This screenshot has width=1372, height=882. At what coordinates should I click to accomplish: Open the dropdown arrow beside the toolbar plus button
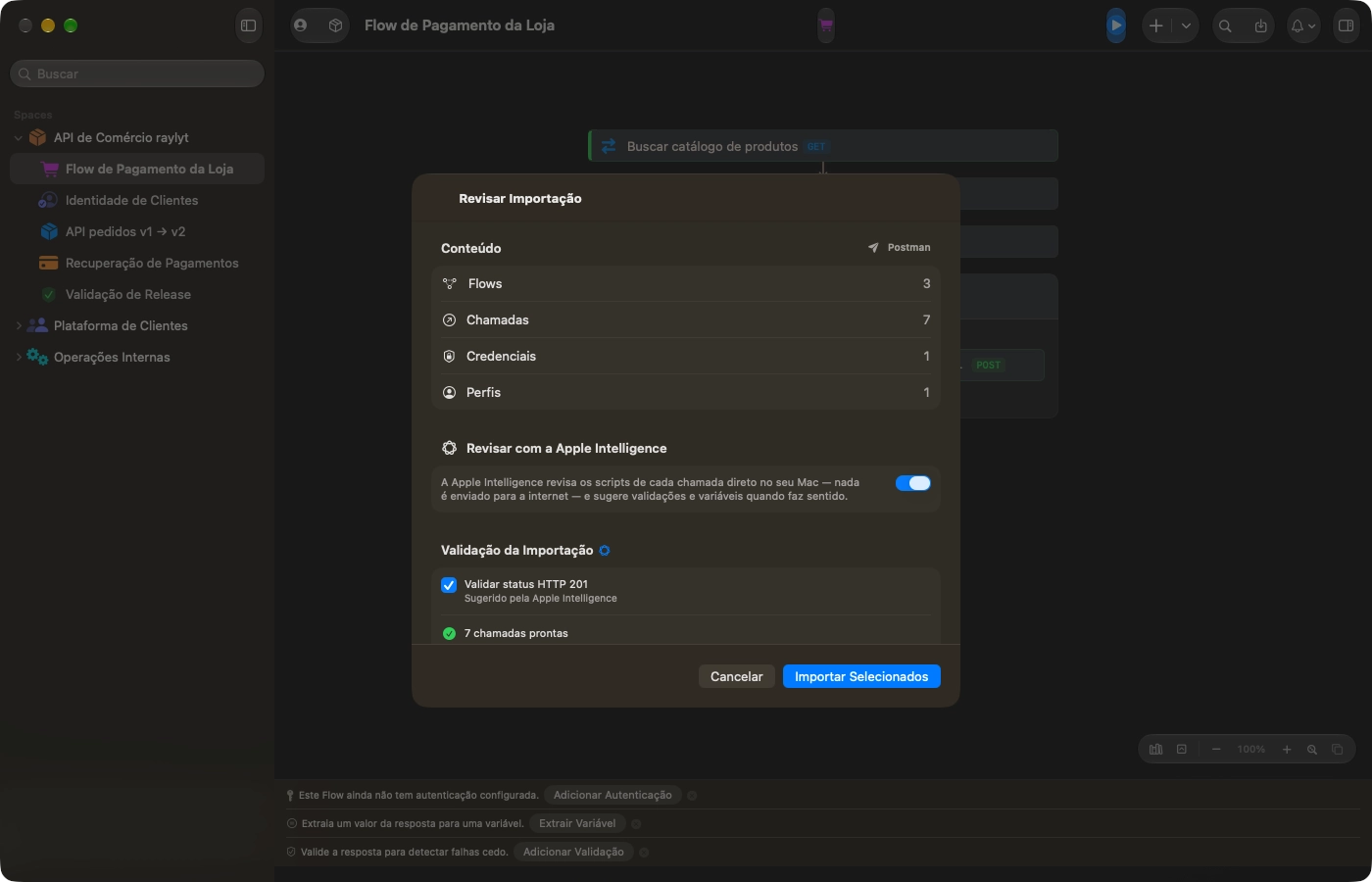1186,25
